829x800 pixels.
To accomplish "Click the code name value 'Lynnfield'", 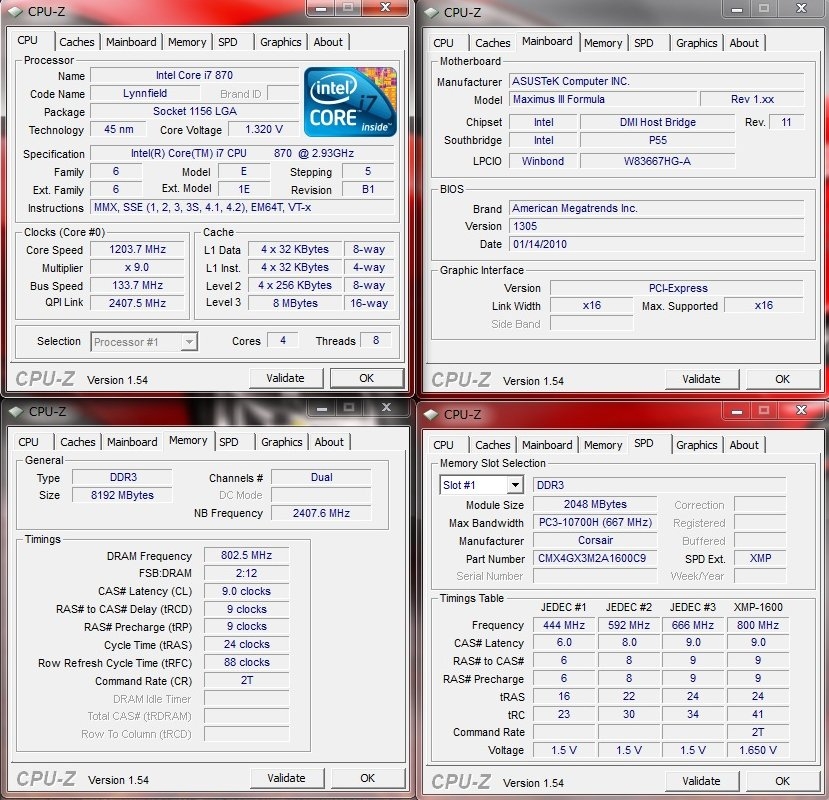I will pyautogui.click(x=145, y=93).
